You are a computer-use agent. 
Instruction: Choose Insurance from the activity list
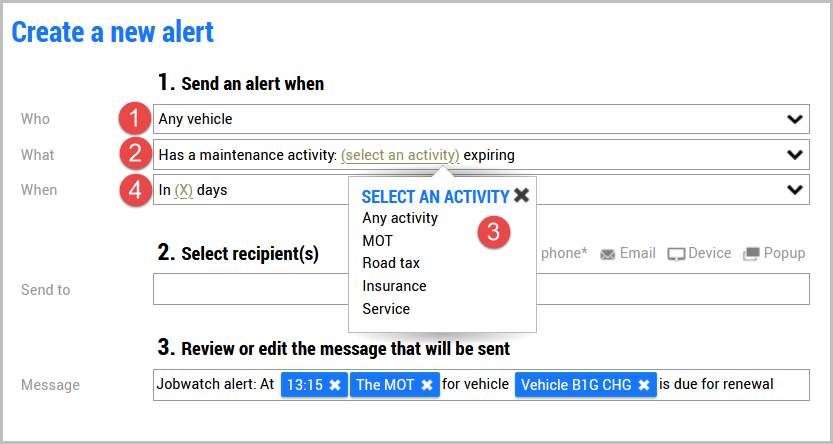point(394,286)
